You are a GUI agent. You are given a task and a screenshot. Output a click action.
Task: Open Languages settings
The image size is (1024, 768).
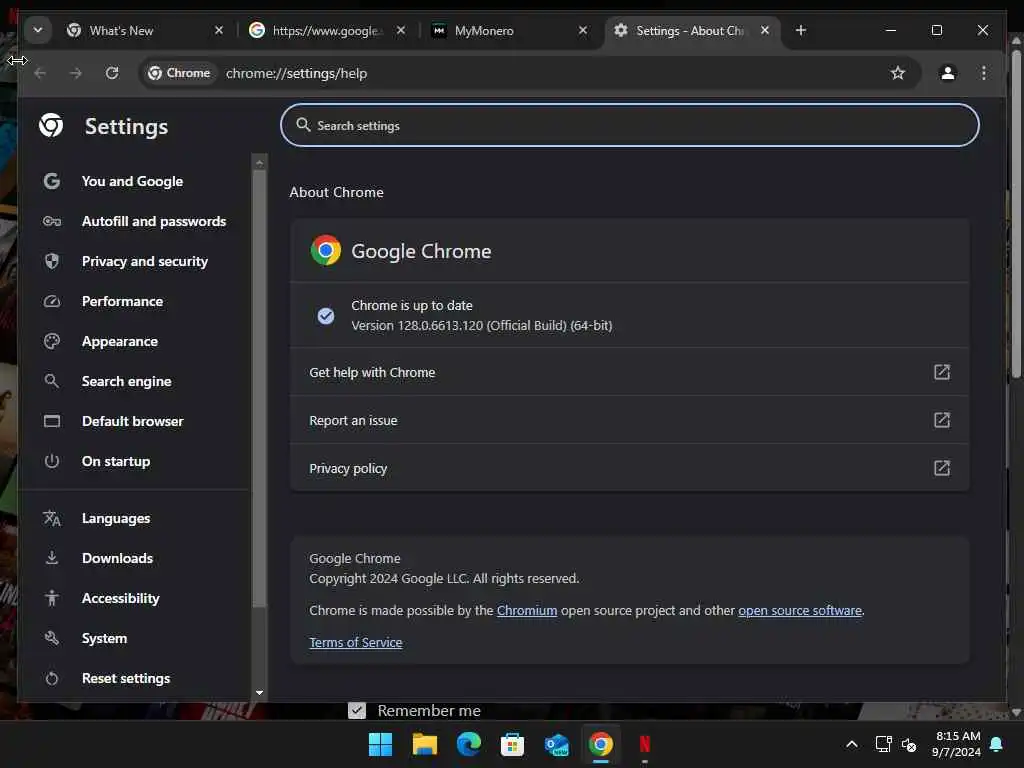pos(116,519)
